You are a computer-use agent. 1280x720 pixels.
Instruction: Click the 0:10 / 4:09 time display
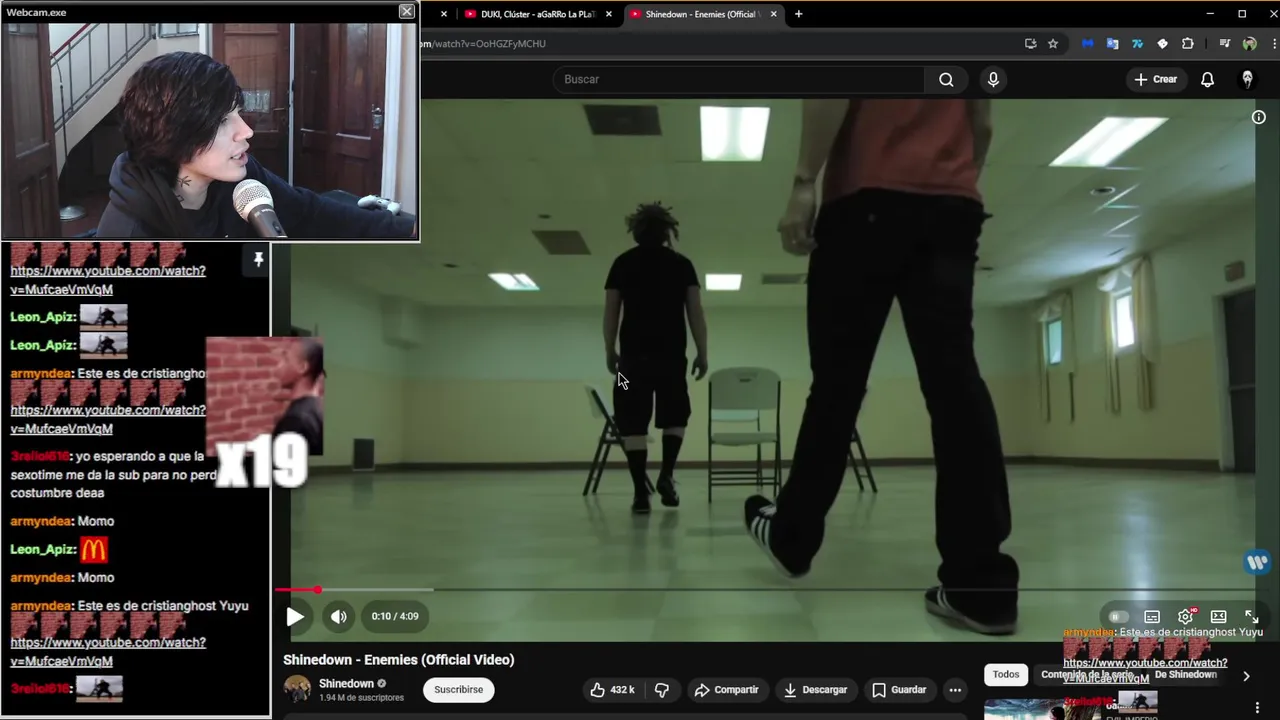click(x=395, y=617)
